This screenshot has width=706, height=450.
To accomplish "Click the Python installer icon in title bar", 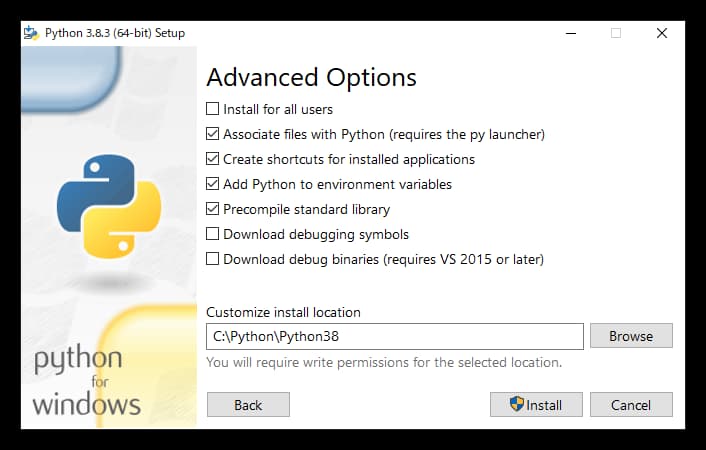I will [32, 33].
